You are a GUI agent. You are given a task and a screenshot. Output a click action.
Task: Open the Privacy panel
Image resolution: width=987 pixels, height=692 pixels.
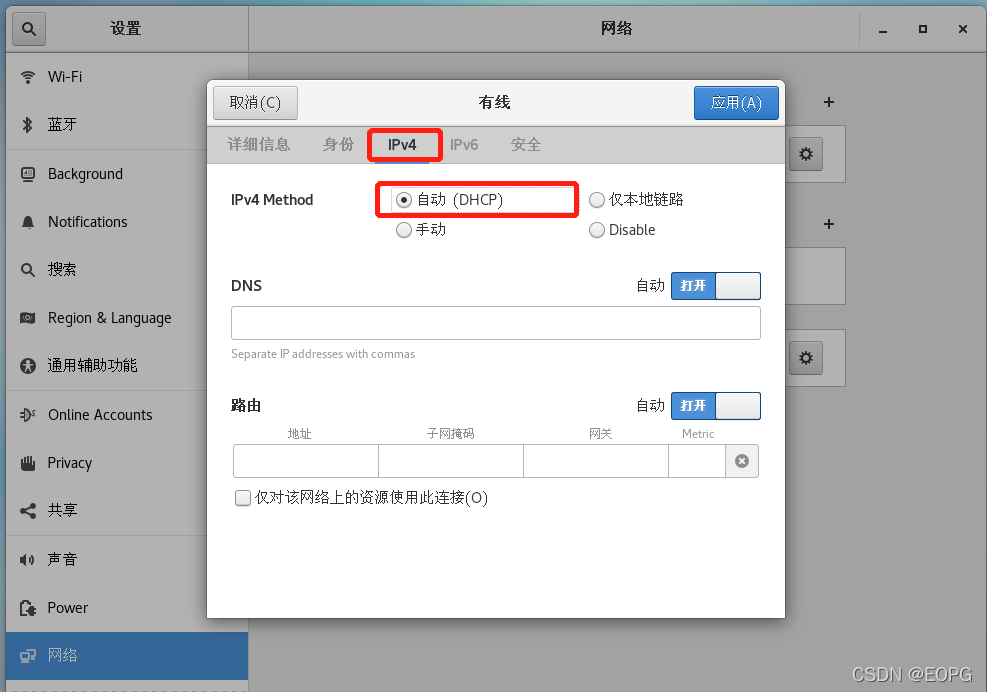coord(126,463)
